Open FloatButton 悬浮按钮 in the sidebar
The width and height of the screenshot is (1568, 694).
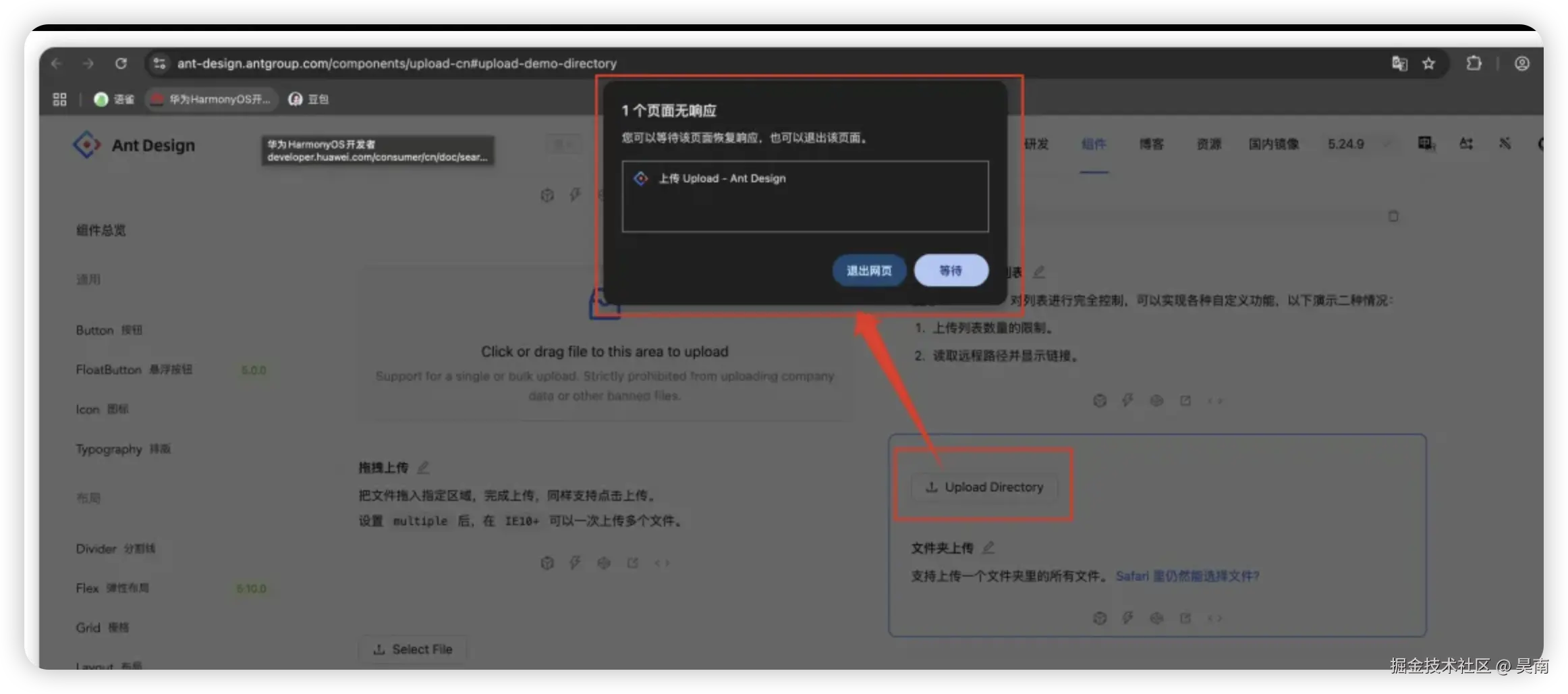point(134,370)
